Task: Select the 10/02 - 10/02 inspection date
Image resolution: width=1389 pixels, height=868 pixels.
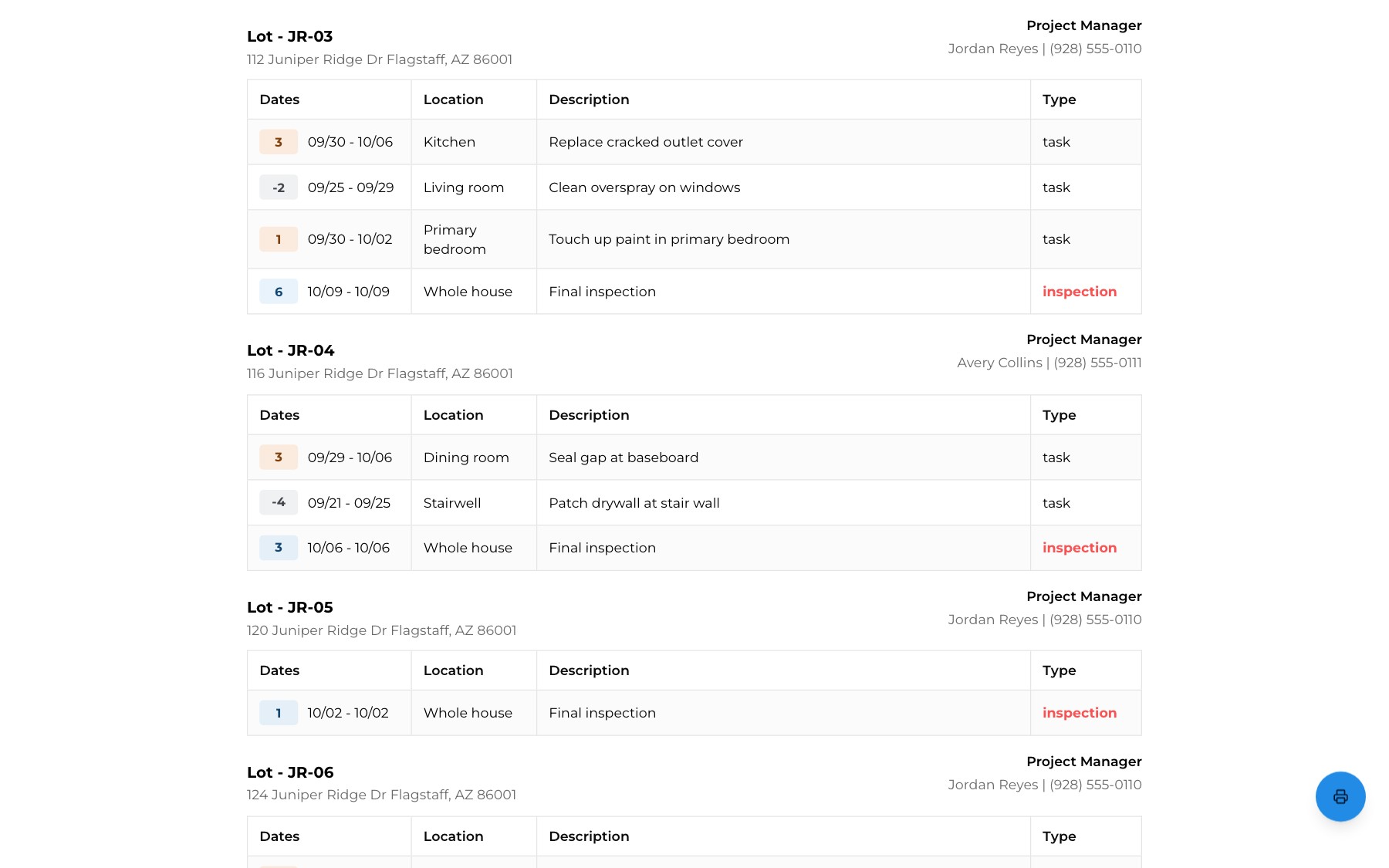Action: (x=348, y=713)
